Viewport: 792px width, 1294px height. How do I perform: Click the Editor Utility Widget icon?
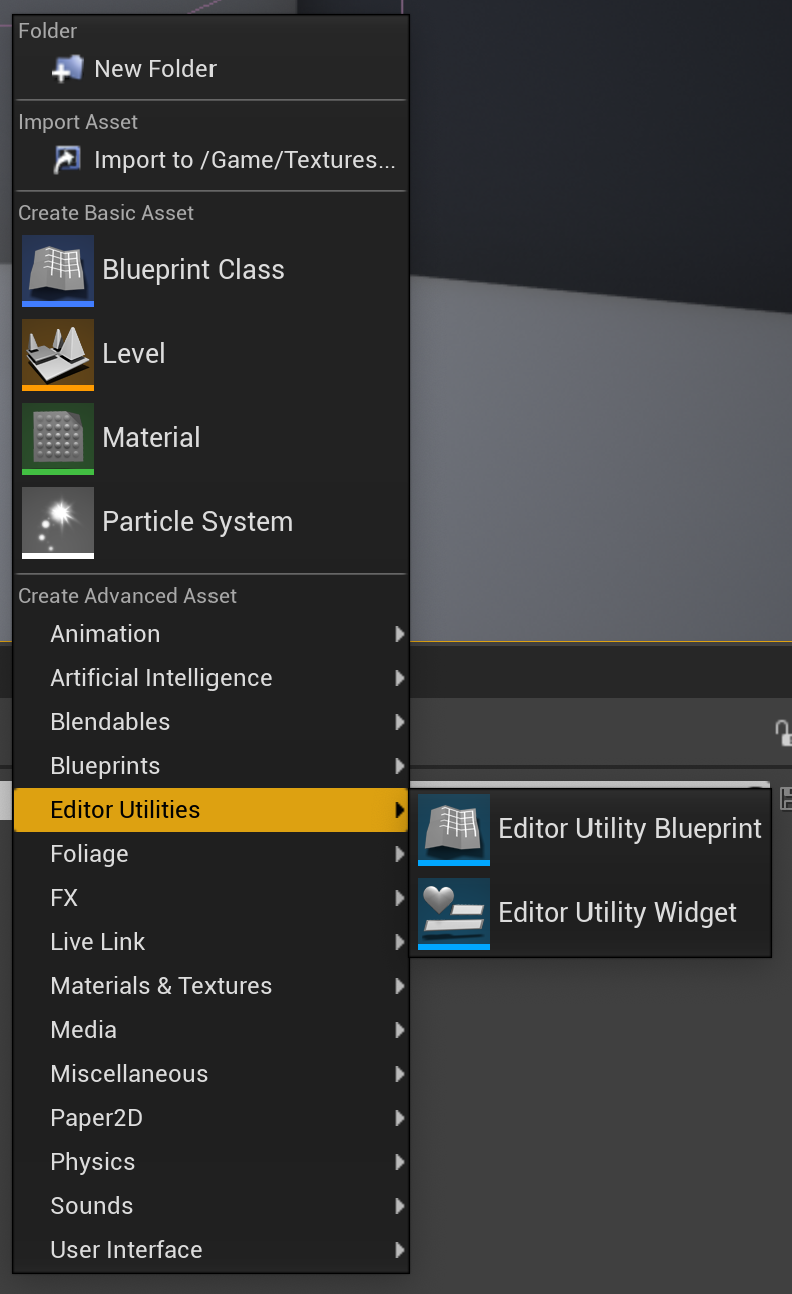click(453, 912)
